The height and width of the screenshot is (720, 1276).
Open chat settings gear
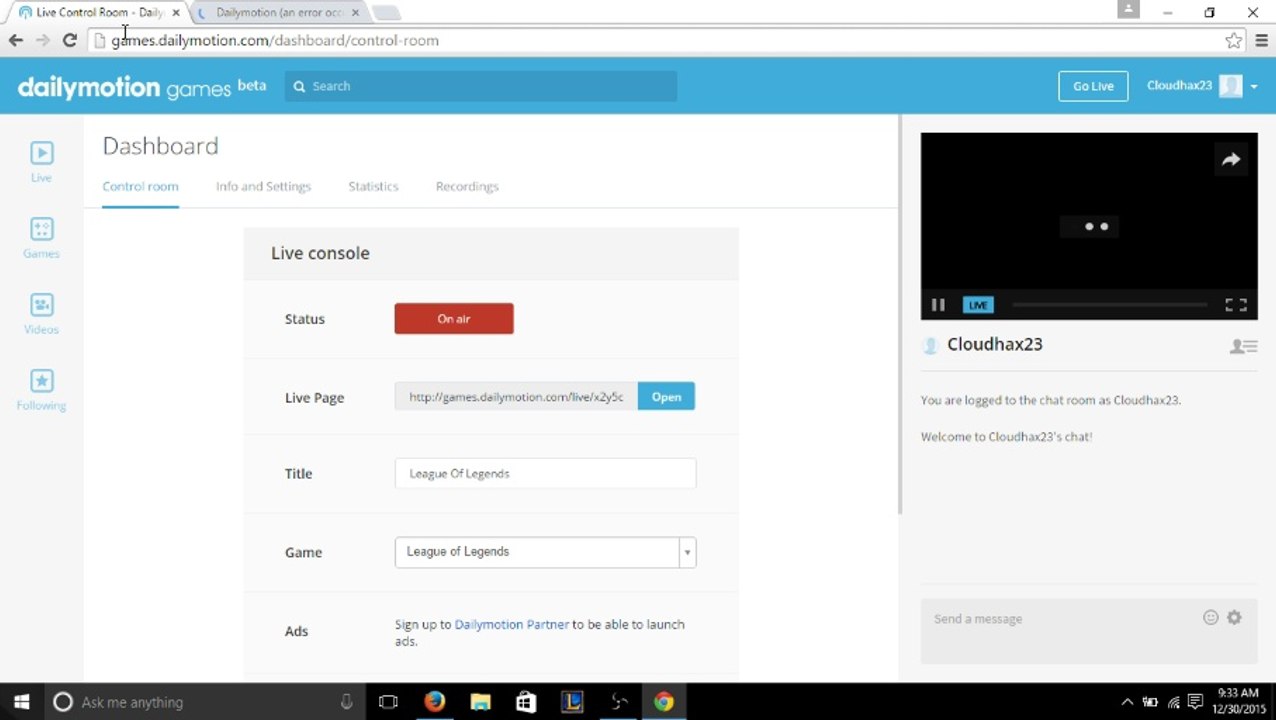pos(1234,618)
